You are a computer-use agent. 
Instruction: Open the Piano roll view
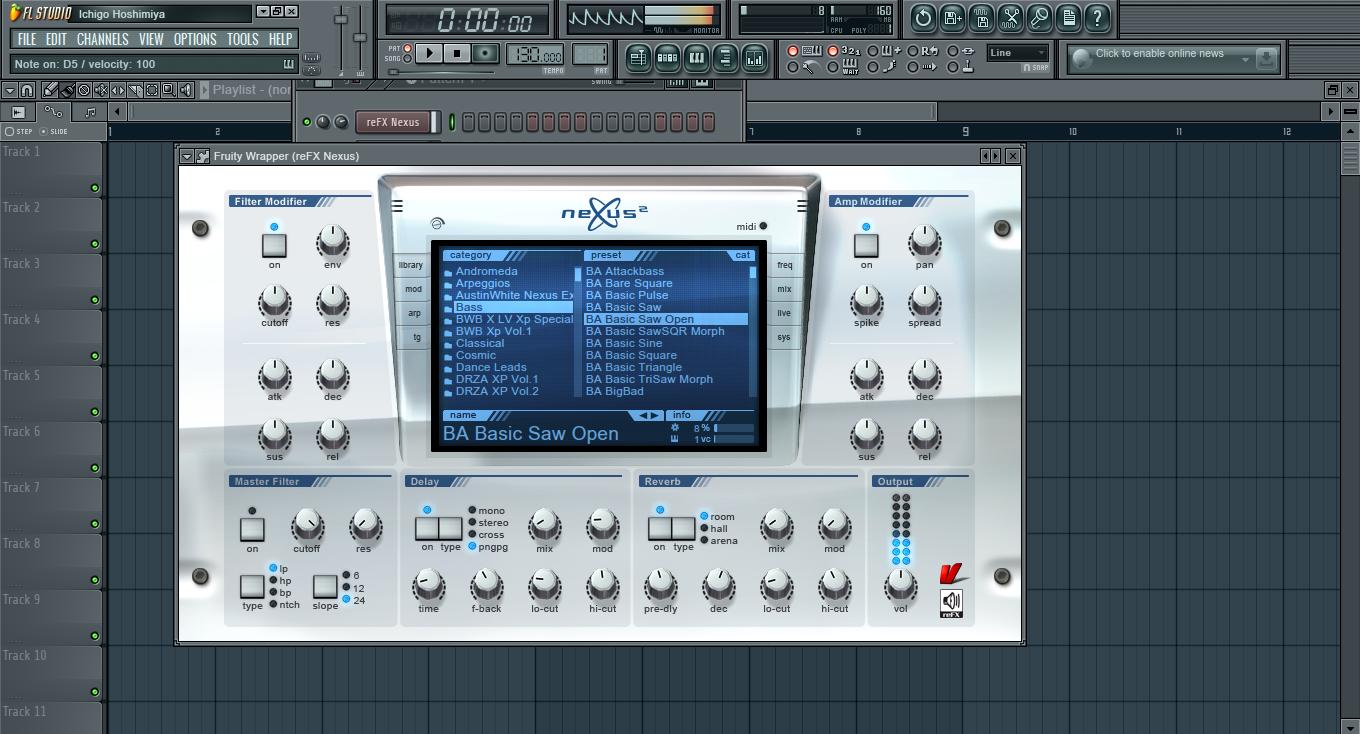[x=696, y=58]
